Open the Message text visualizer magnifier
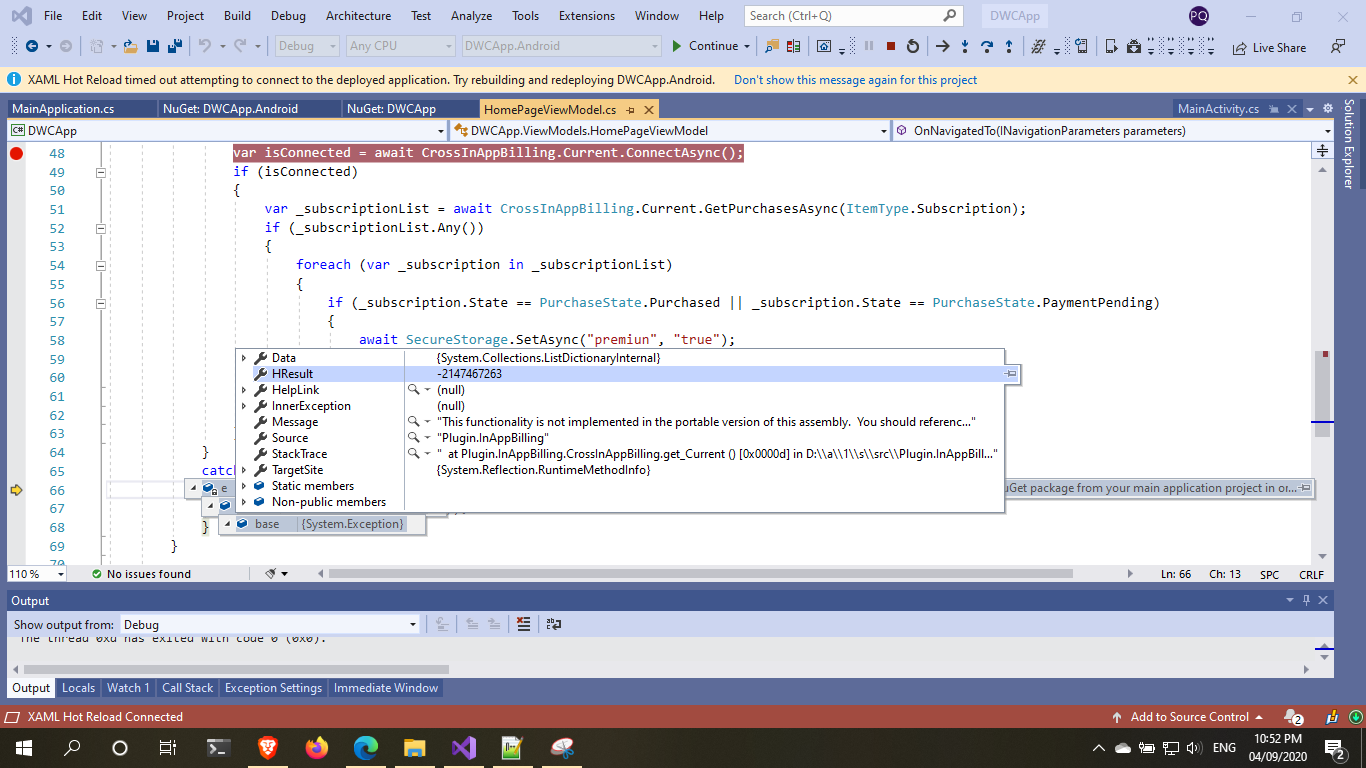The height and width of the screenshot is (768, 1366). click(x=414, y=422)
